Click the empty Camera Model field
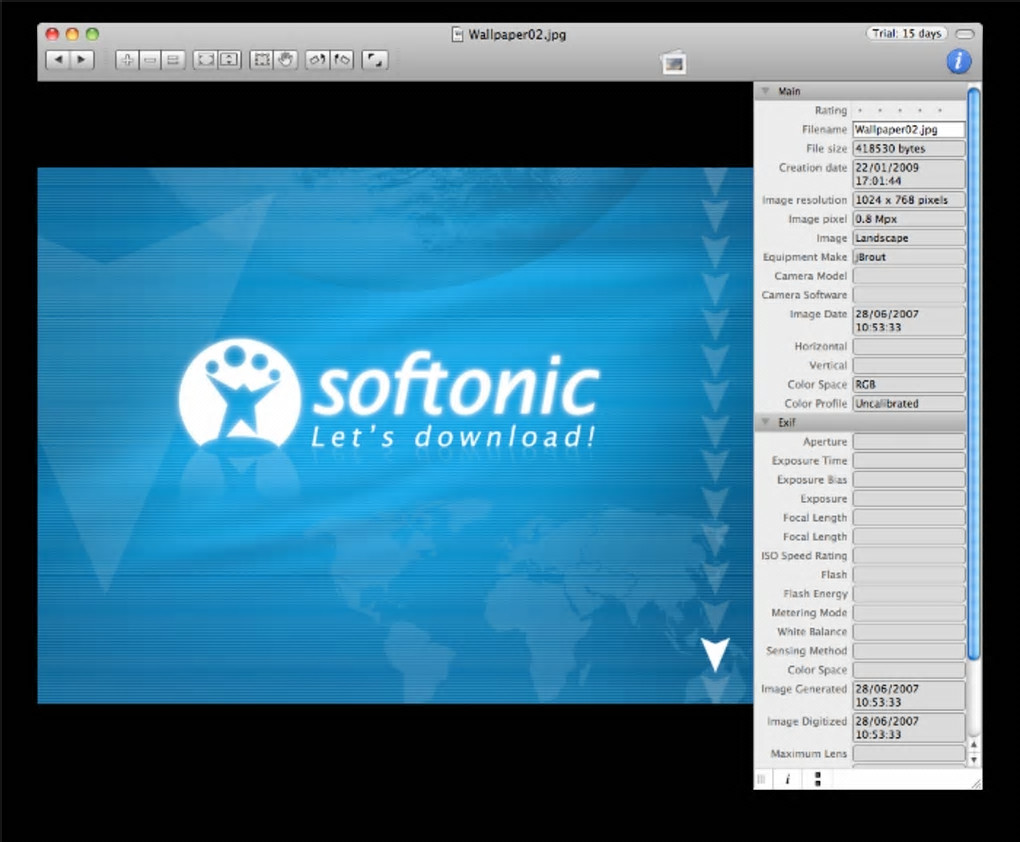The height and width of the screenshot is (842, 1020). click(909, 276)
